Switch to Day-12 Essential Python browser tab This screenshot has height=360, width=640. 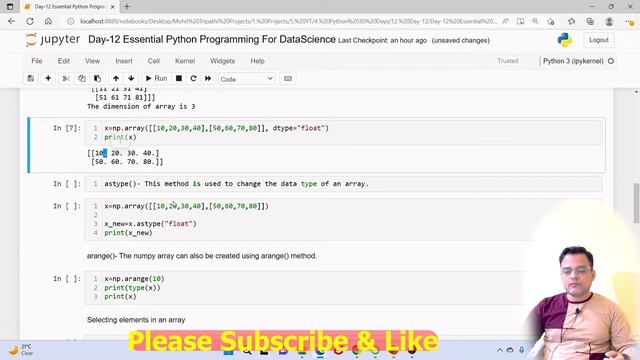coord(69,7)
